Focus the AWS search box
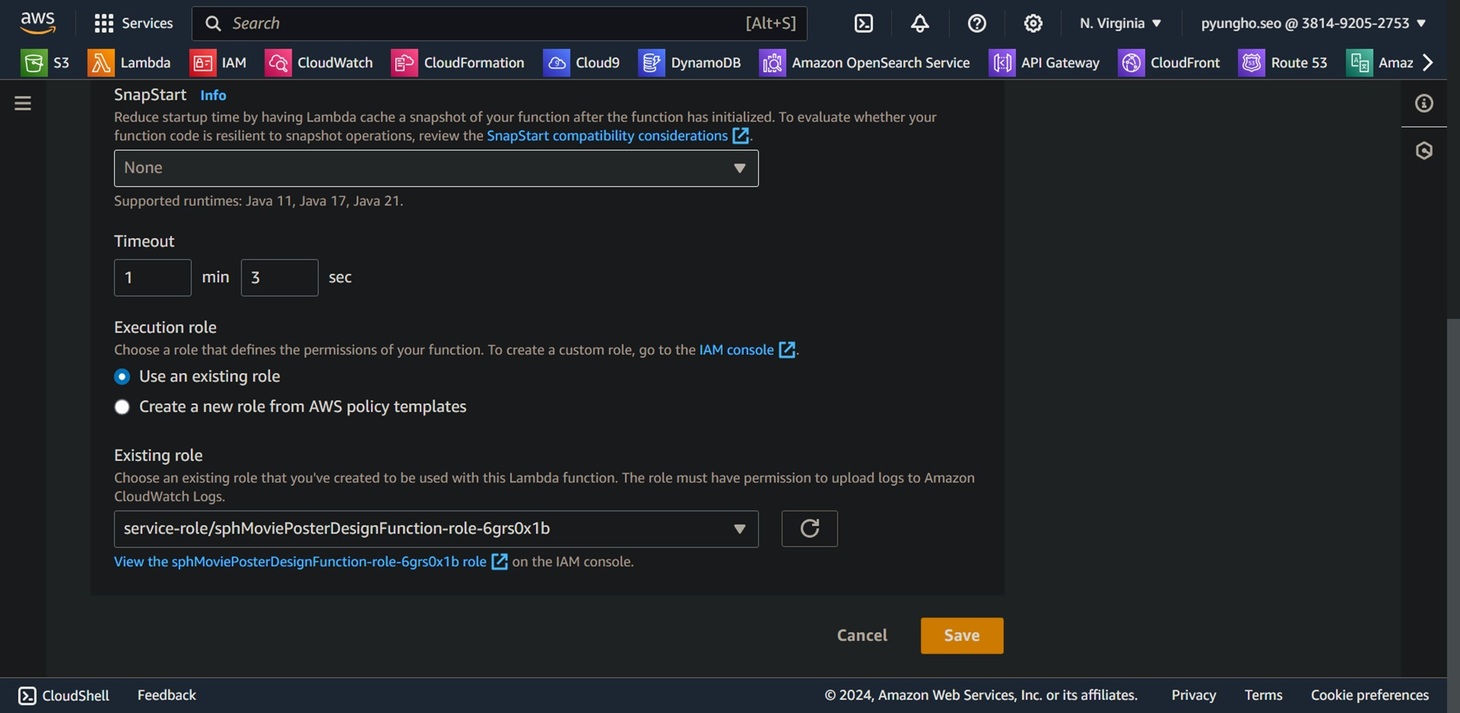1460x713 pixels. click(x=499, y=23)
